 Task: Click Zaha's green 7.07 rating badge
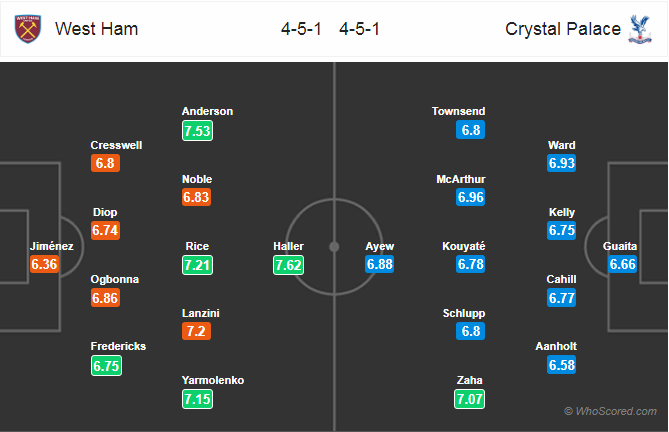(469, 399)
